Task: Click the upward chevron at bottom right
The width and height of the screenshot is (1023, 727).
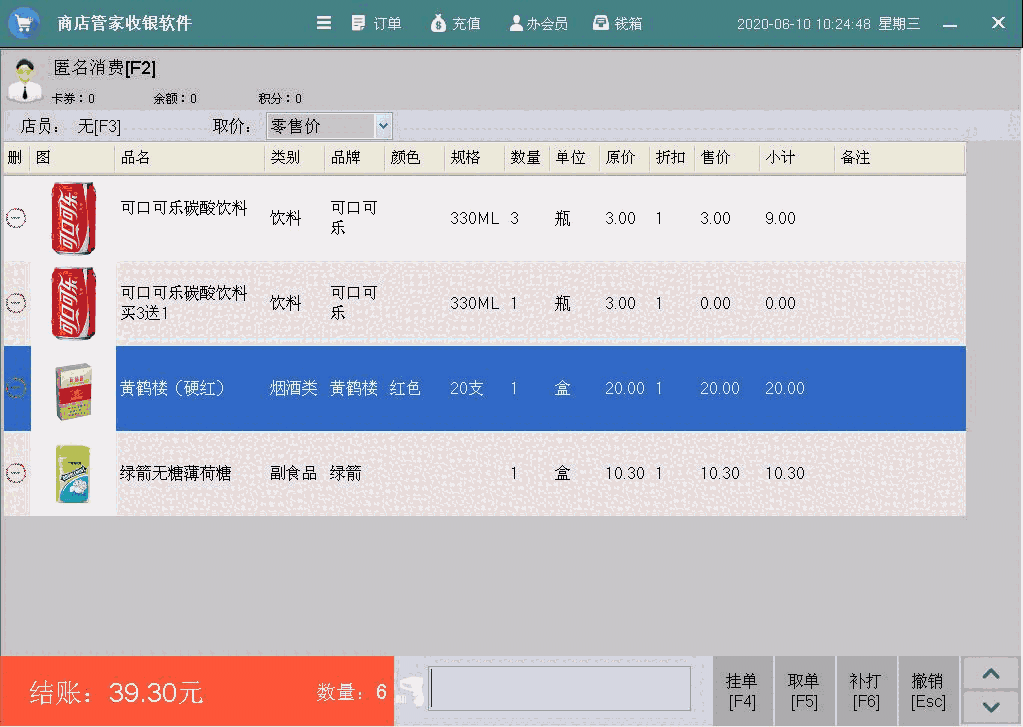Action: click(x=991, y=673)
